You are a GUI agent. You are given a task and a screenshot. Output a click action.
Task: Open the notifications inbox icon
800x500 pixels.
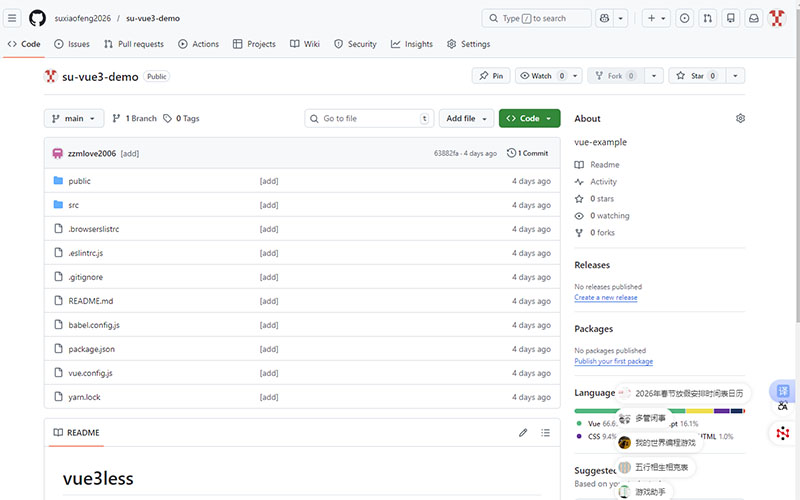click(754, 18)
